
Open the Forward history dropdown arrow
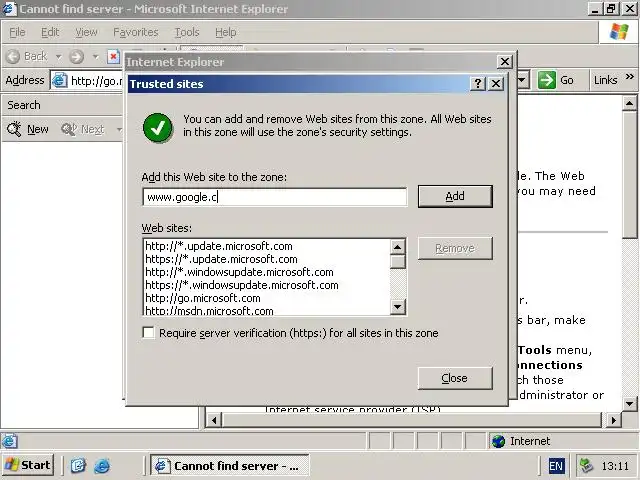[x=96, y=56]
